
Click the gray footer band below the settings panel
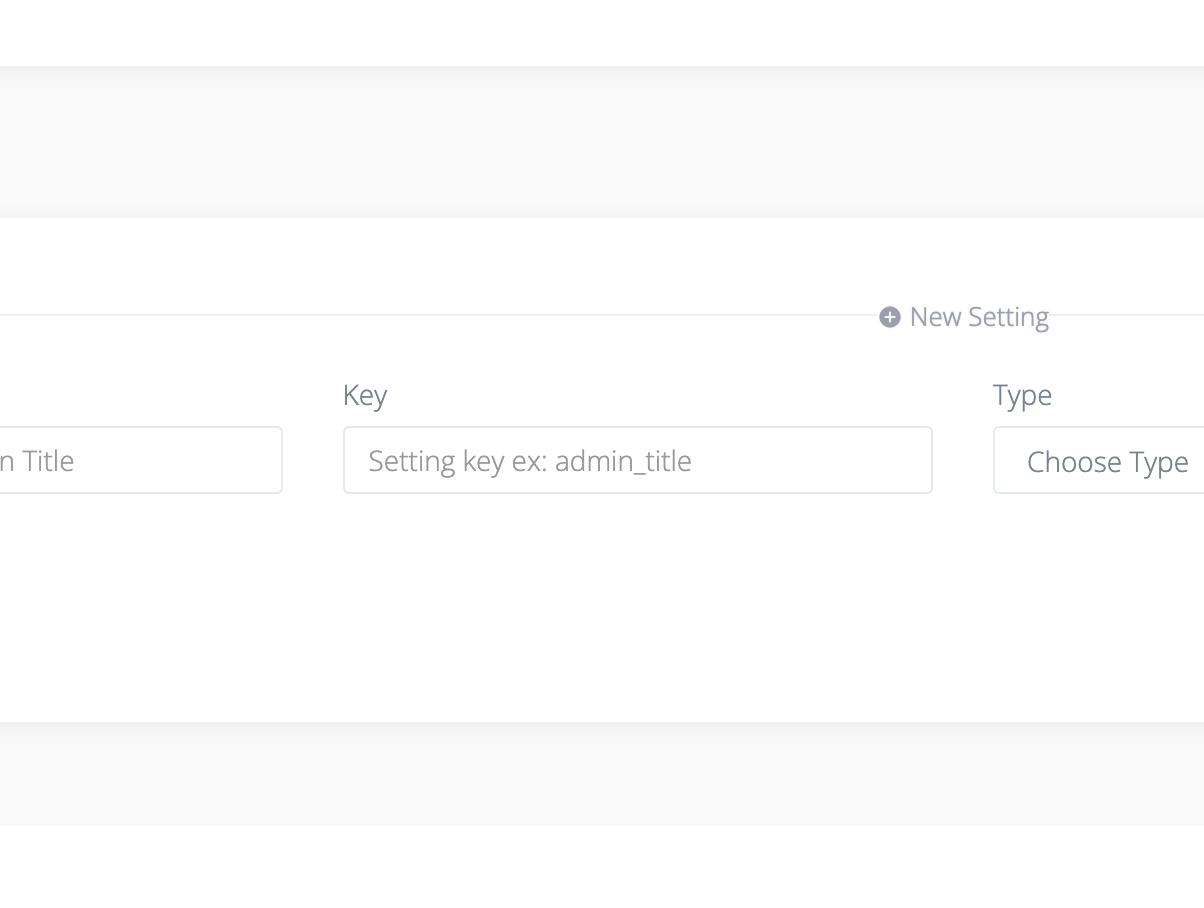(600, 774)
